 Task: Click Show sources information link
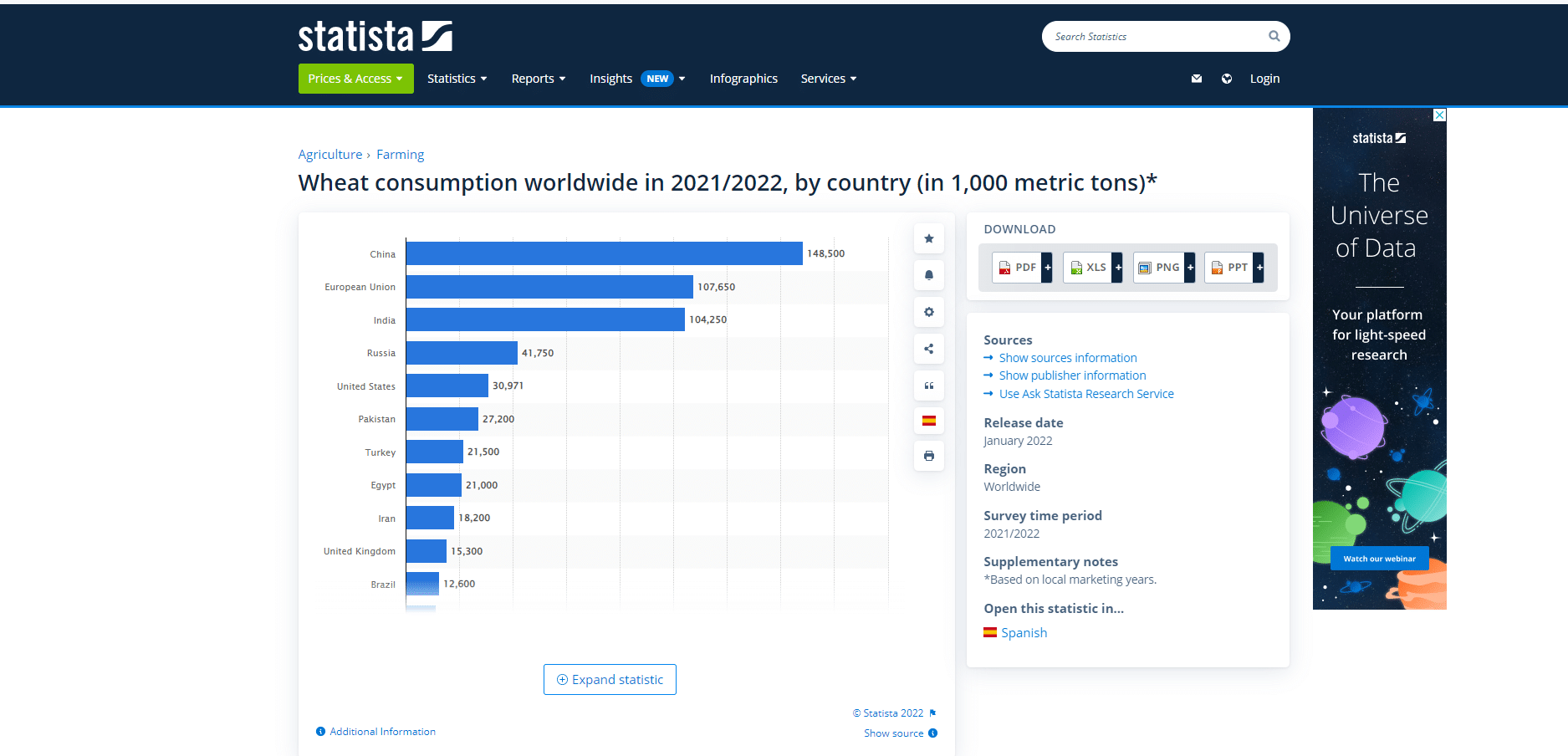(x=1067, y=358)
